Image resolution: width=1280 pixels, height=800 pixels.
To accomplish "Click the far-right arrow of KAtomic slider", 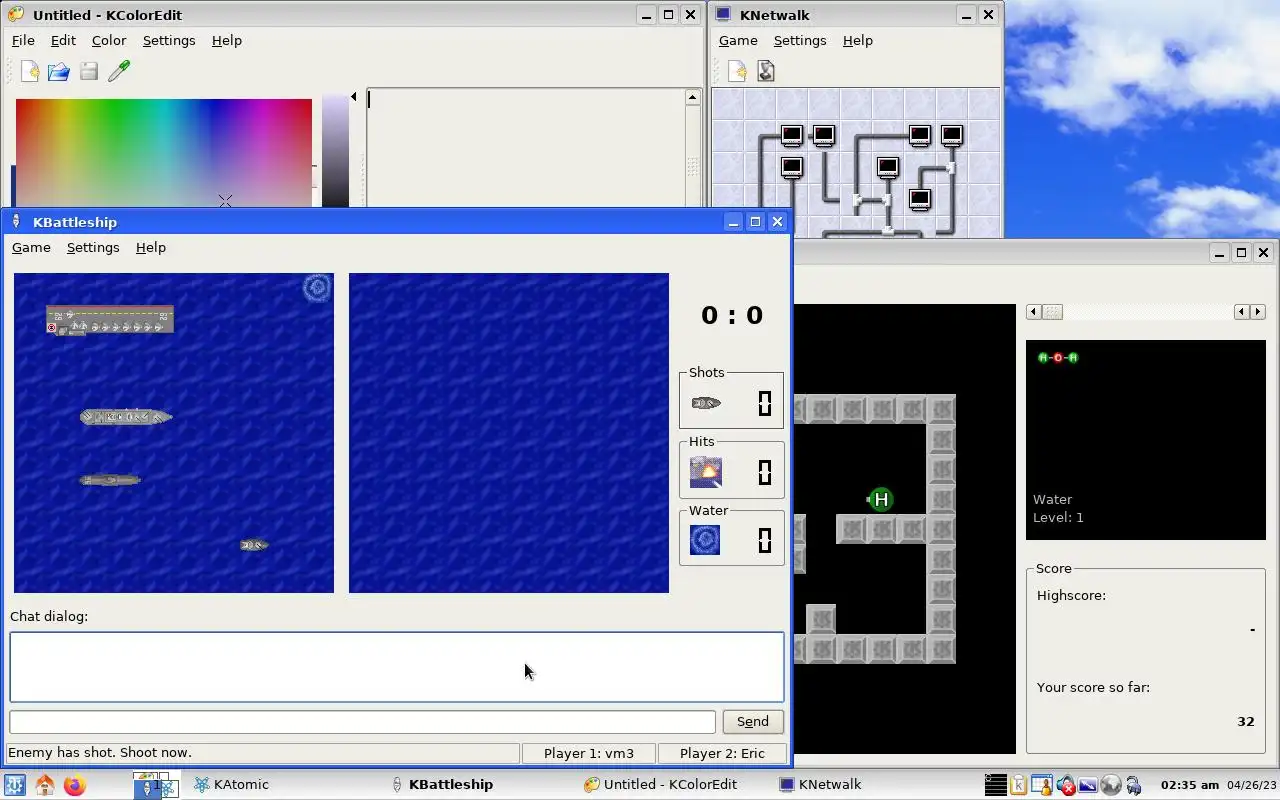I will click(x=1258, y=312).
